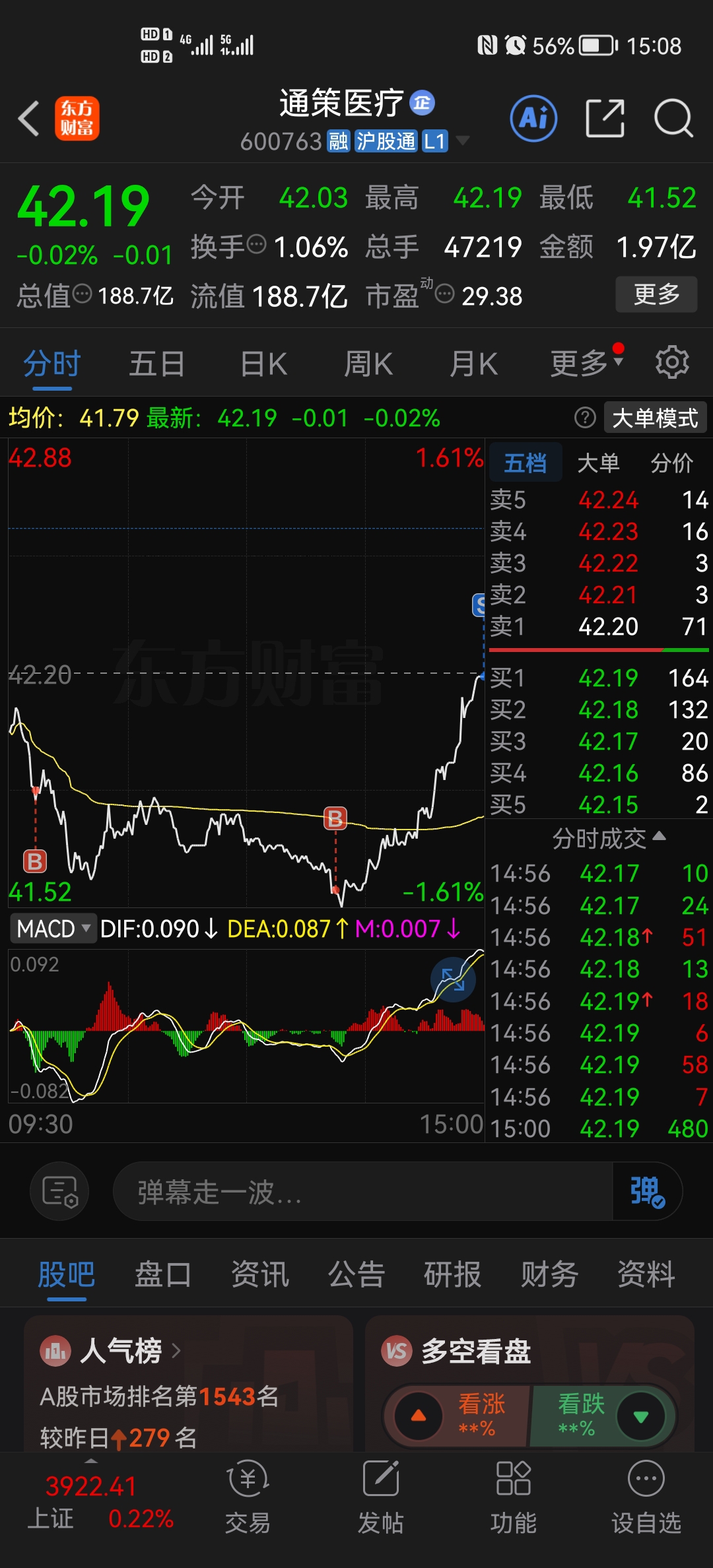713x1568 pixels.
Task: Tap the L1 level badge
Action: coord(434,141)
